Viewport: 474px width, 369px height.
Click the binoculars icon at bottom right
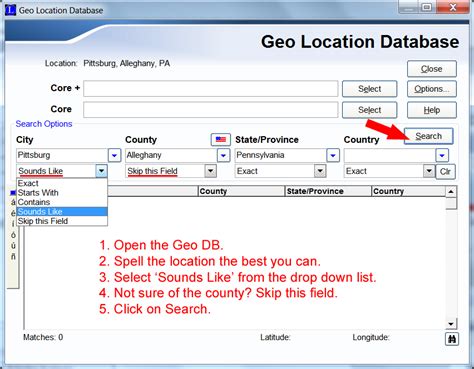click(x=452, y=339)
